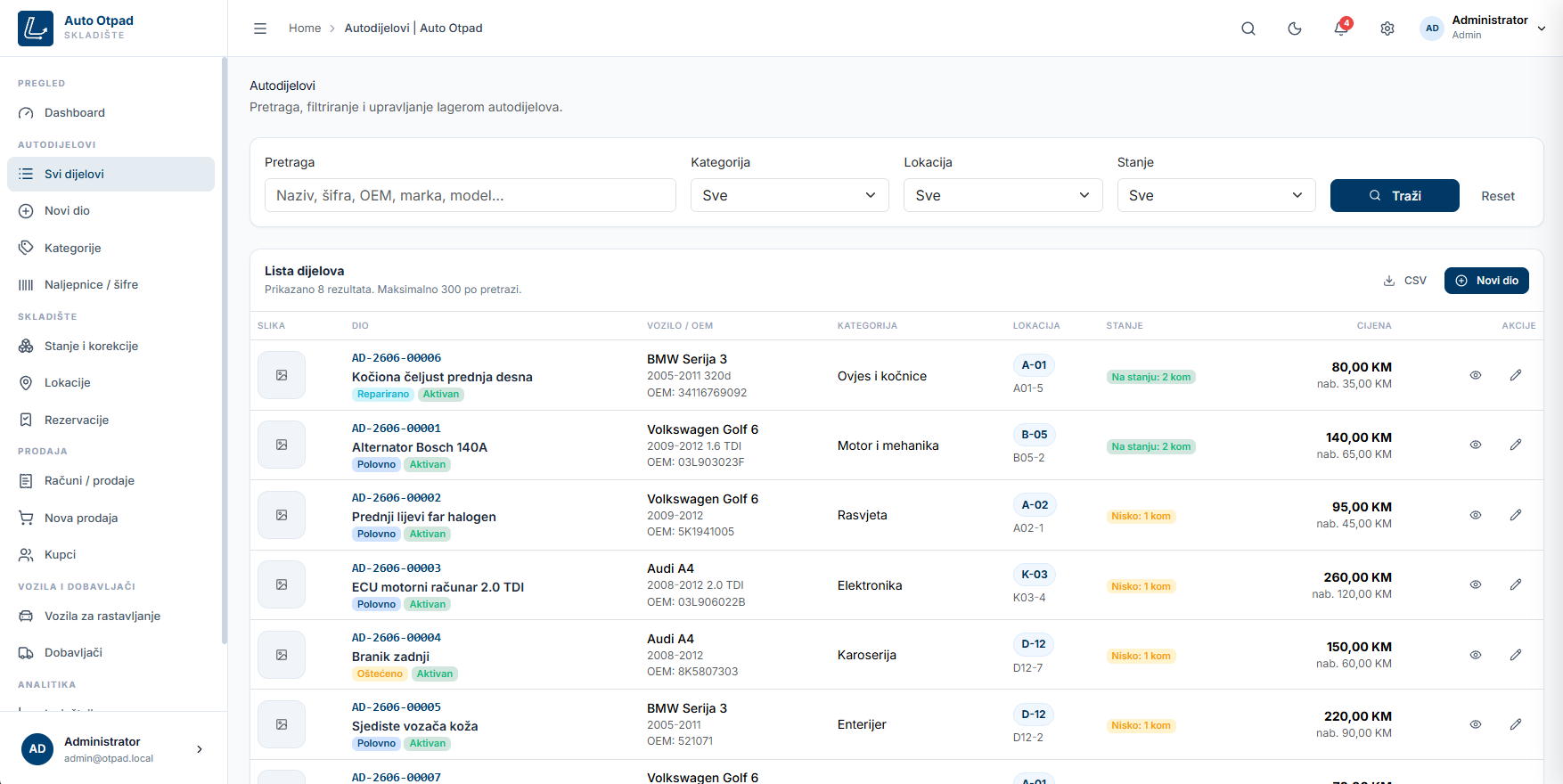Open part code AD-2606-00001
The image size is (1563, 784).
tap(397, 429)
